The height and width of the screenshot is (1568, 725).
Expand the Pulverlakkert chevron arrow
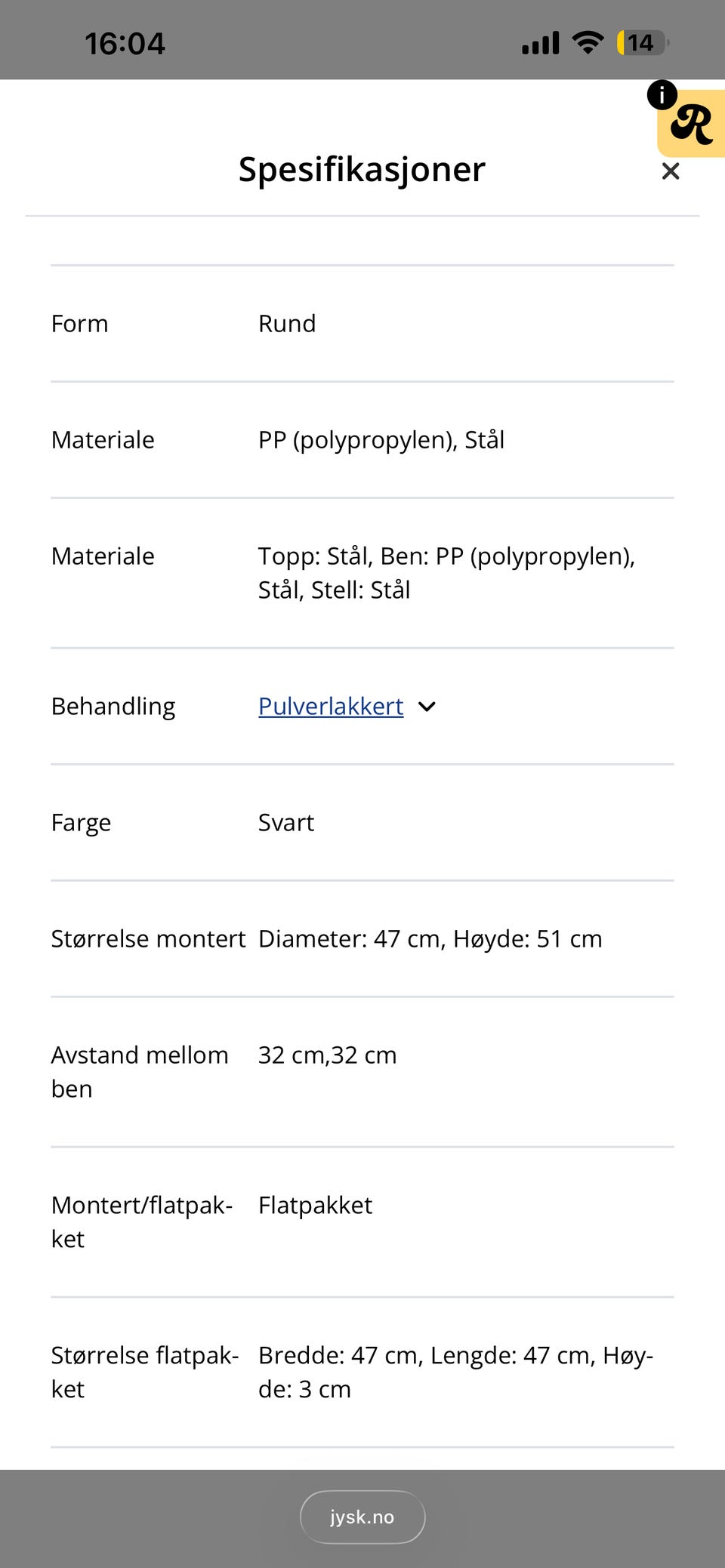click(x=427, y=707)
